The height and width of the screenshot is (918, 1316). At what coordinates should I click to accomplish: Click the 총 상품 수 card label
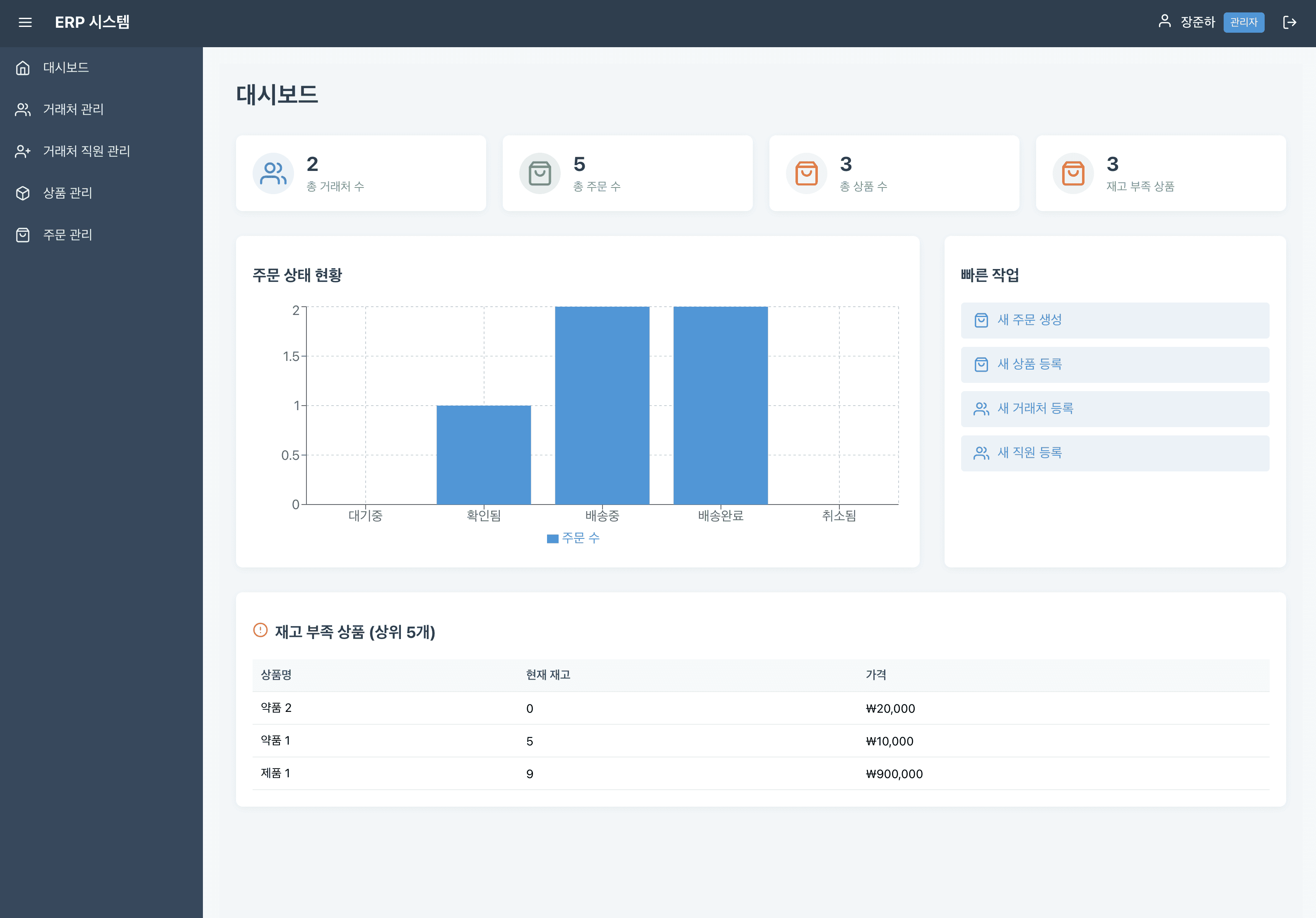tap(863, 186)
